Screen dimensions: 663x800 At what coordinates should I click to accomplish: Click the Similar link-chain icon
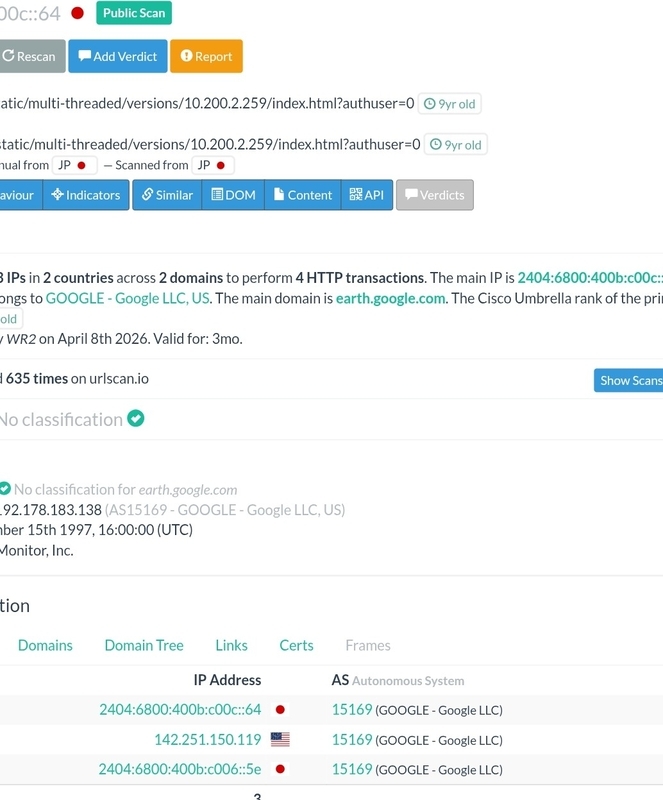click(x=148, y=194)
